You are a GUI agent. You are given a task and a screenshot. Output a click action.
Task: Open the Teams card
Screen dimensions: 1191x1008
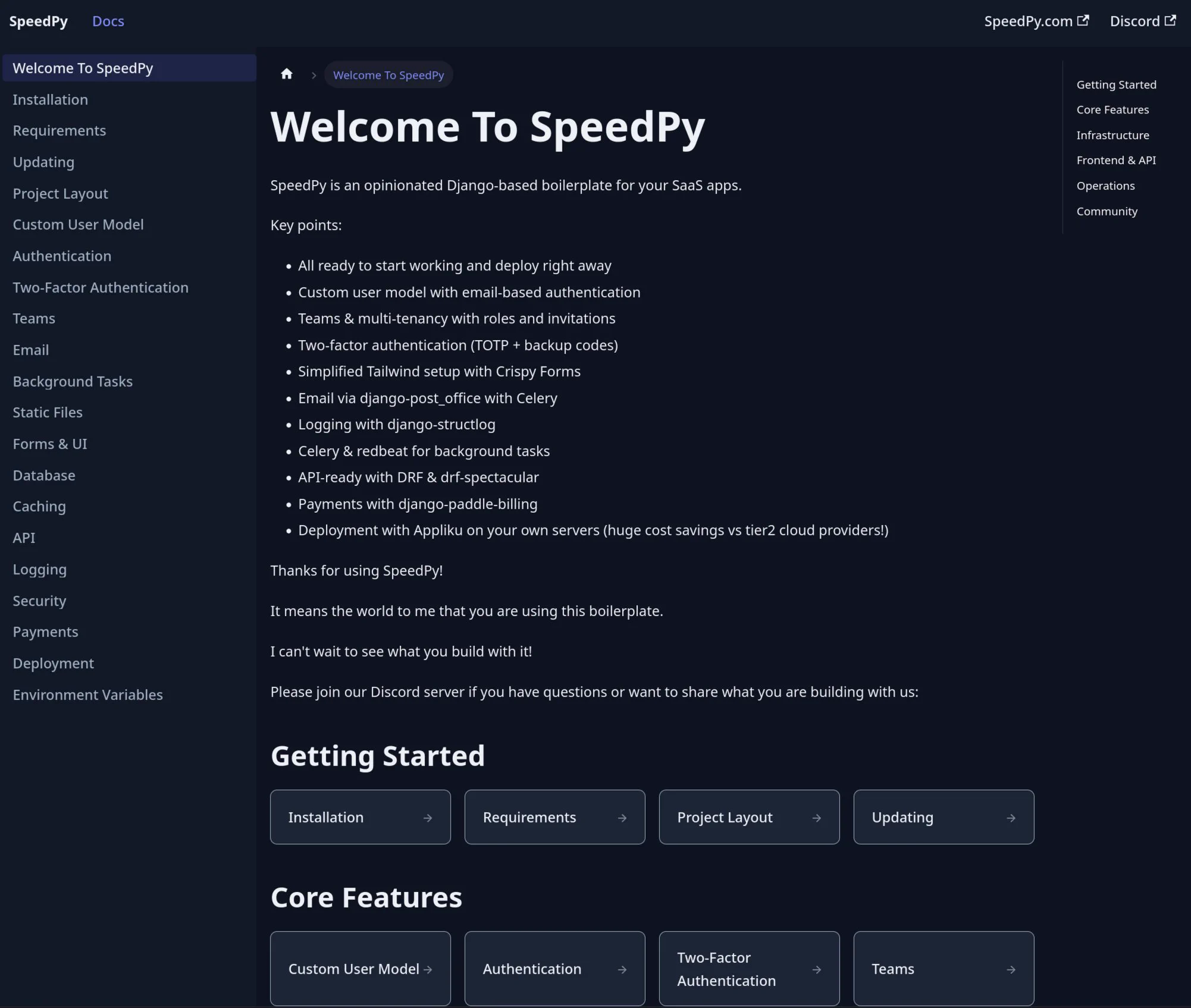click(x=944, y=969)
